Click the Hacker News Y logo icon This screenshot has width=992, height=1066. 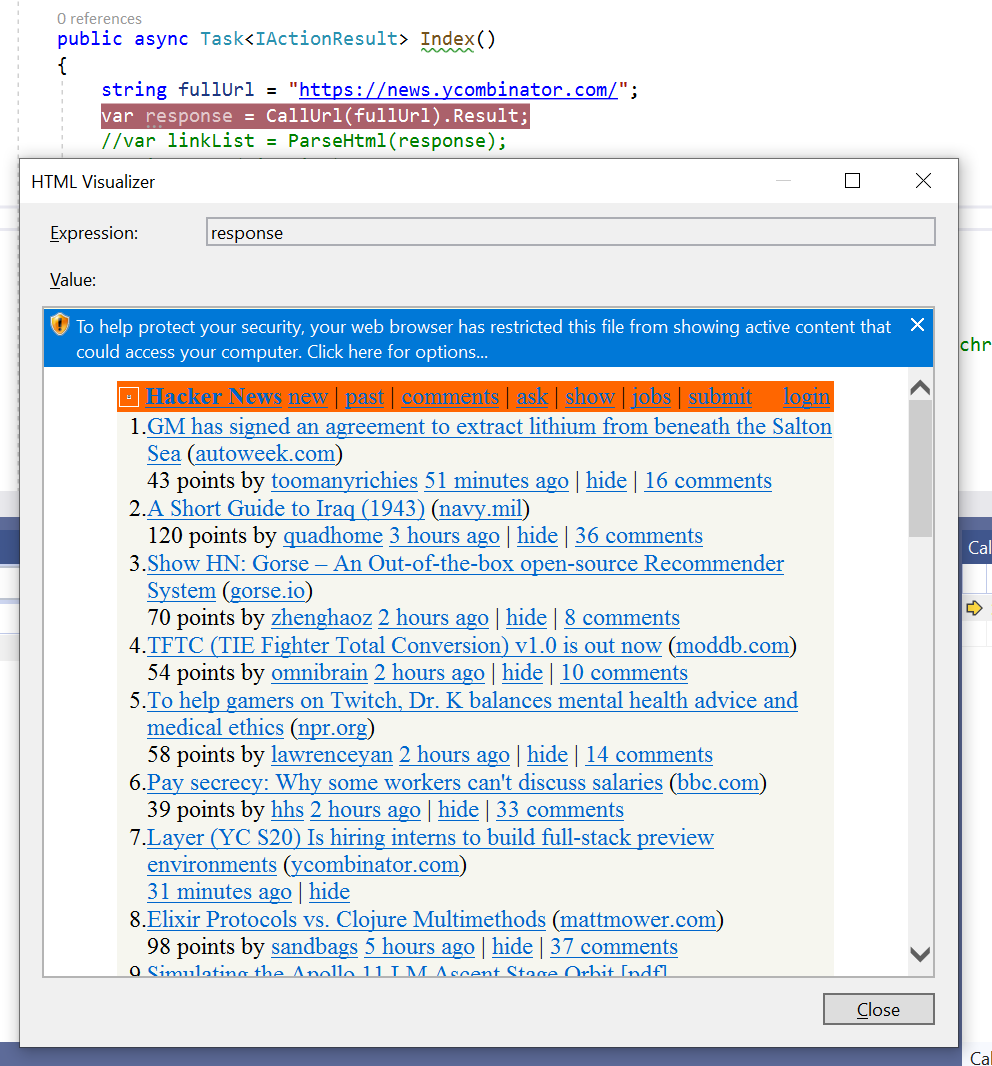pos(129,396)
